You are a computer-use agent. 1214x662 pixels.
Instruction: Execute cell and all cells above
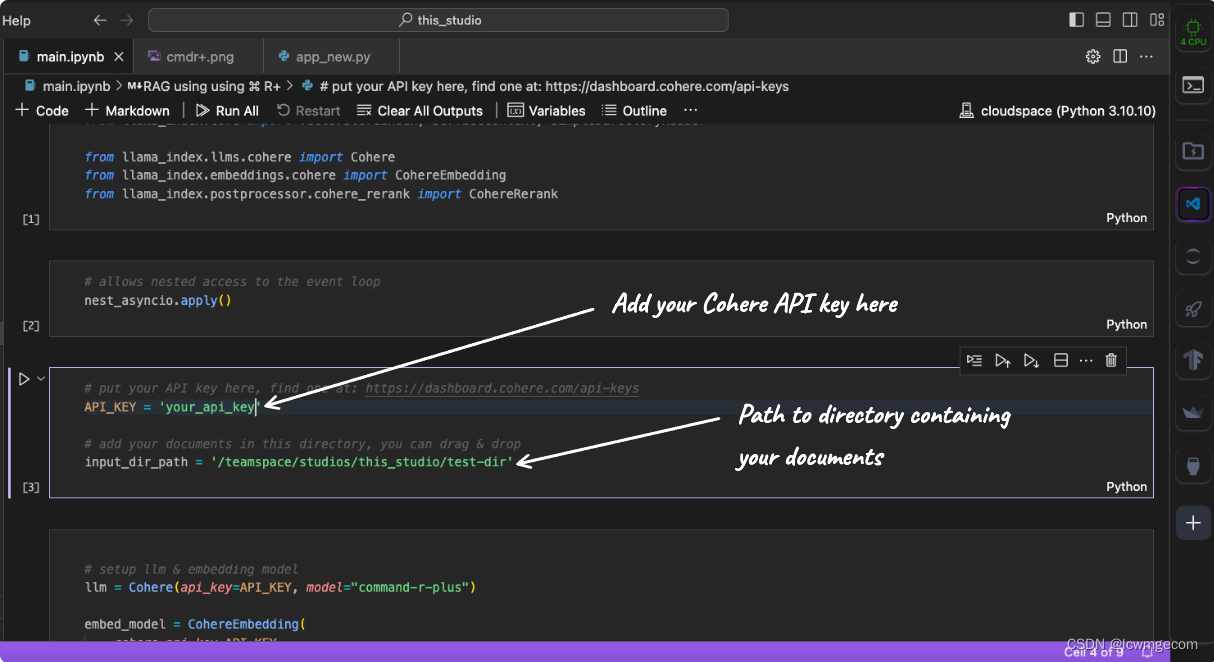[1003, 361]
